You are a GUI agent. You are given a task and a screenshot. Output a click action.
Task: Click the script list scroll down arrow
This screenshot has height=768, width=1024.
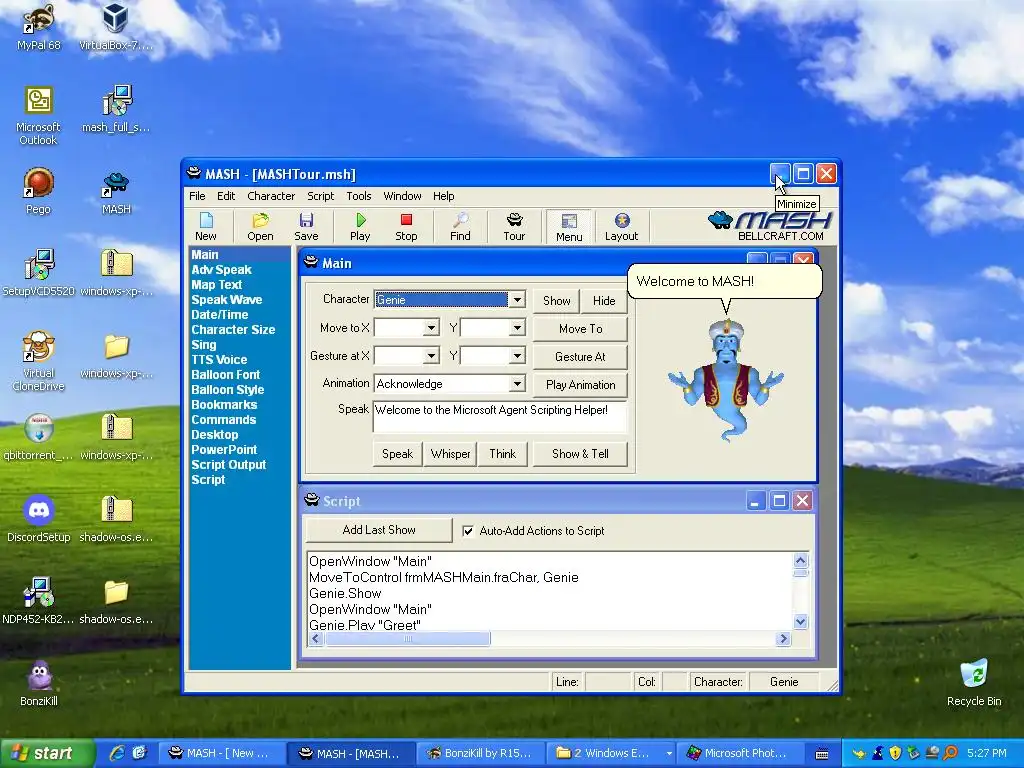tap(801, 622)
